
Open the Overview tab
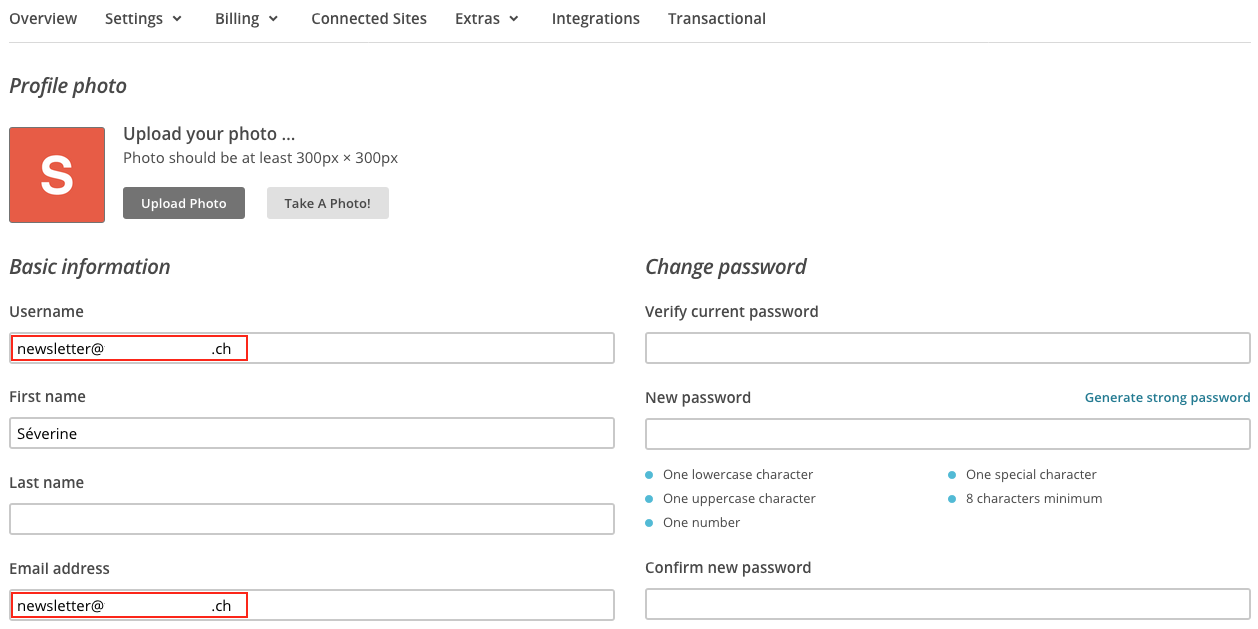pyautogui.click(x=43, y=19)
